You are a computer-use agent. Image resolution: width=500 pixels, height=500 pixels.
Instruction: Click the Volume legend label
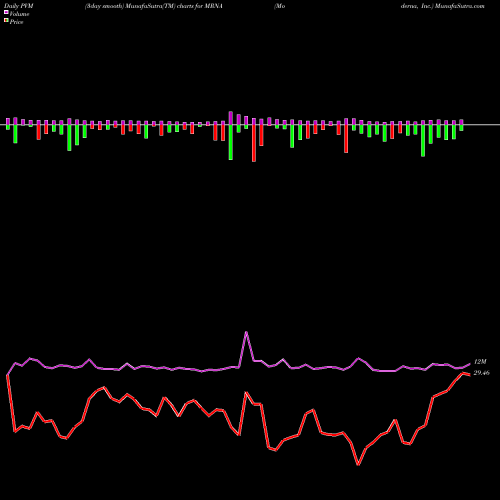pos(19,14)
